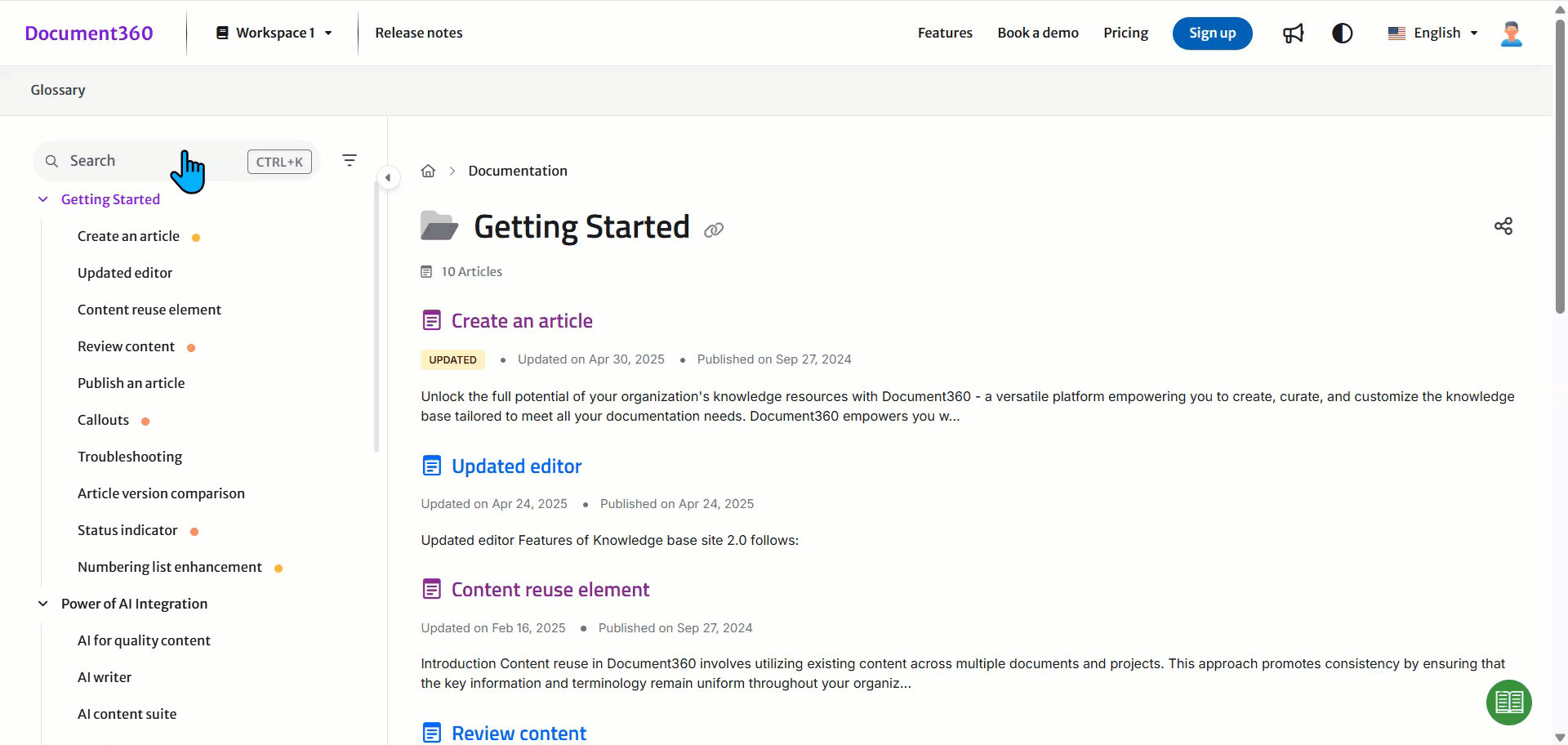Open the Content reuse element heading link
1568x745 pixels.
coord(550,589)
